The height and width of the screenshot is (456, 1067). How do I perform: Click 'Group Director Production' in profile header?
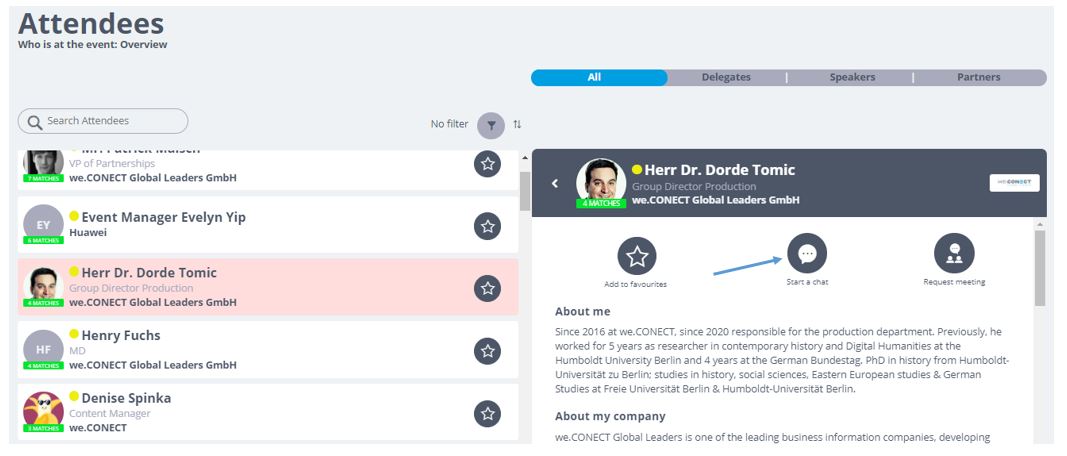click(694, 186)
